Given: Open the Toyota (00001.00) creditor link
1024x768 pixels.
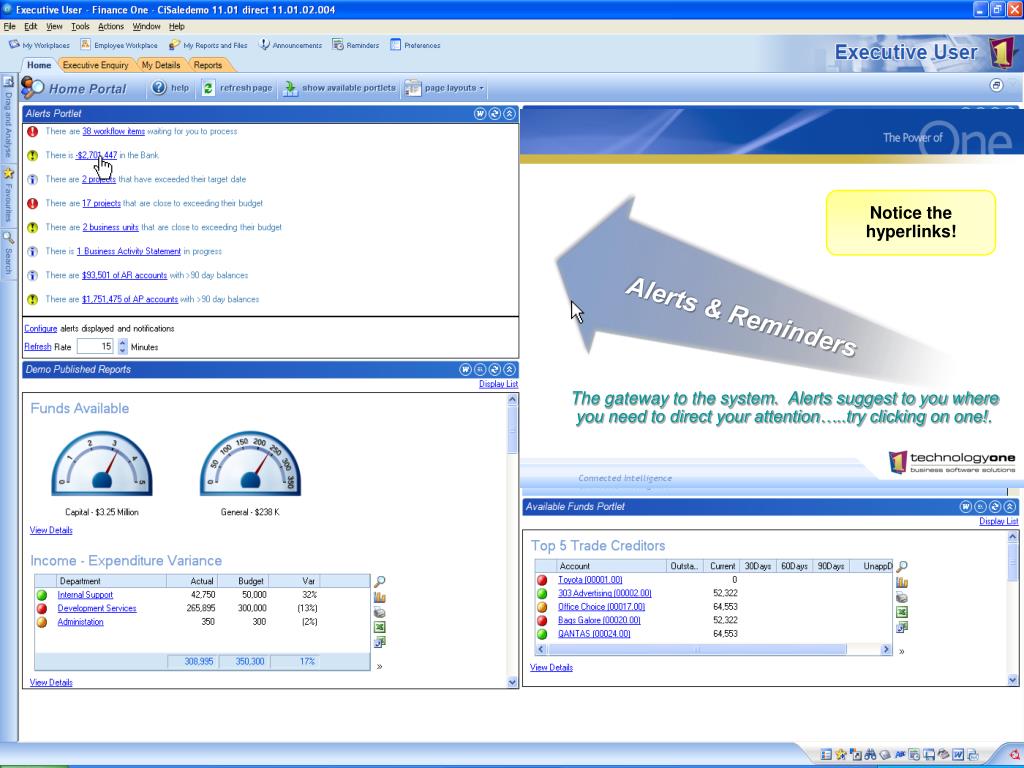Looking at the screenshot, I should pyautogui.click(x=590, y=580).
